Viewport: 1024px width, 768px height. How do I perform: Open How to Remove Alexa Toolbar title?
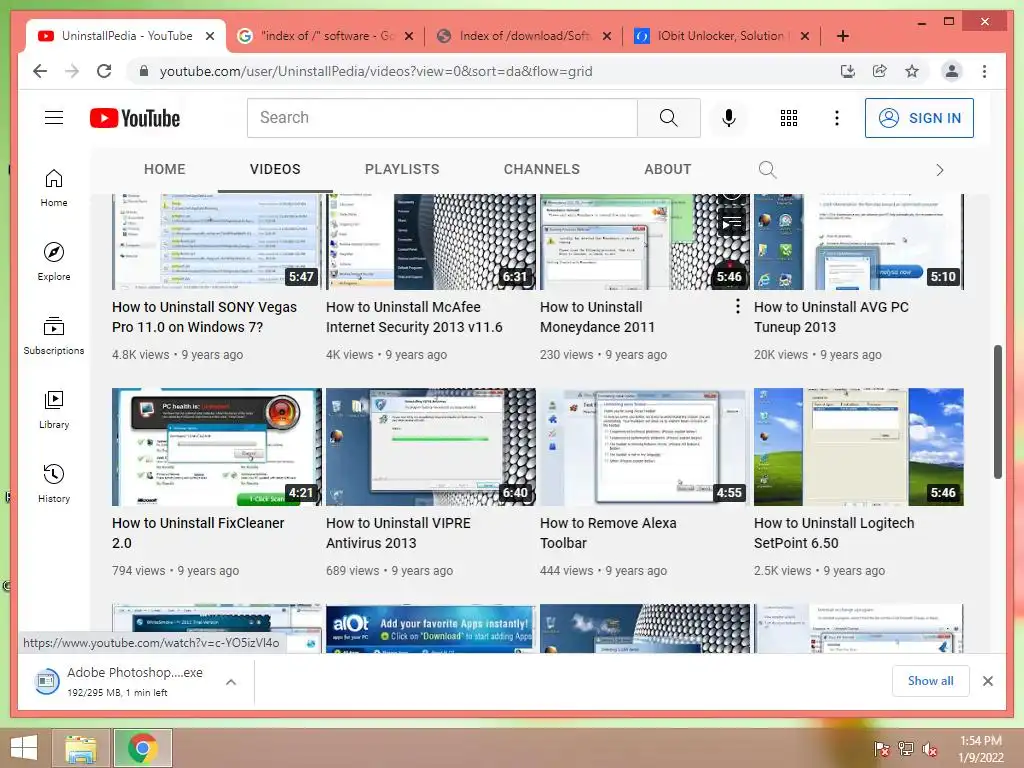tap(608, 533)
